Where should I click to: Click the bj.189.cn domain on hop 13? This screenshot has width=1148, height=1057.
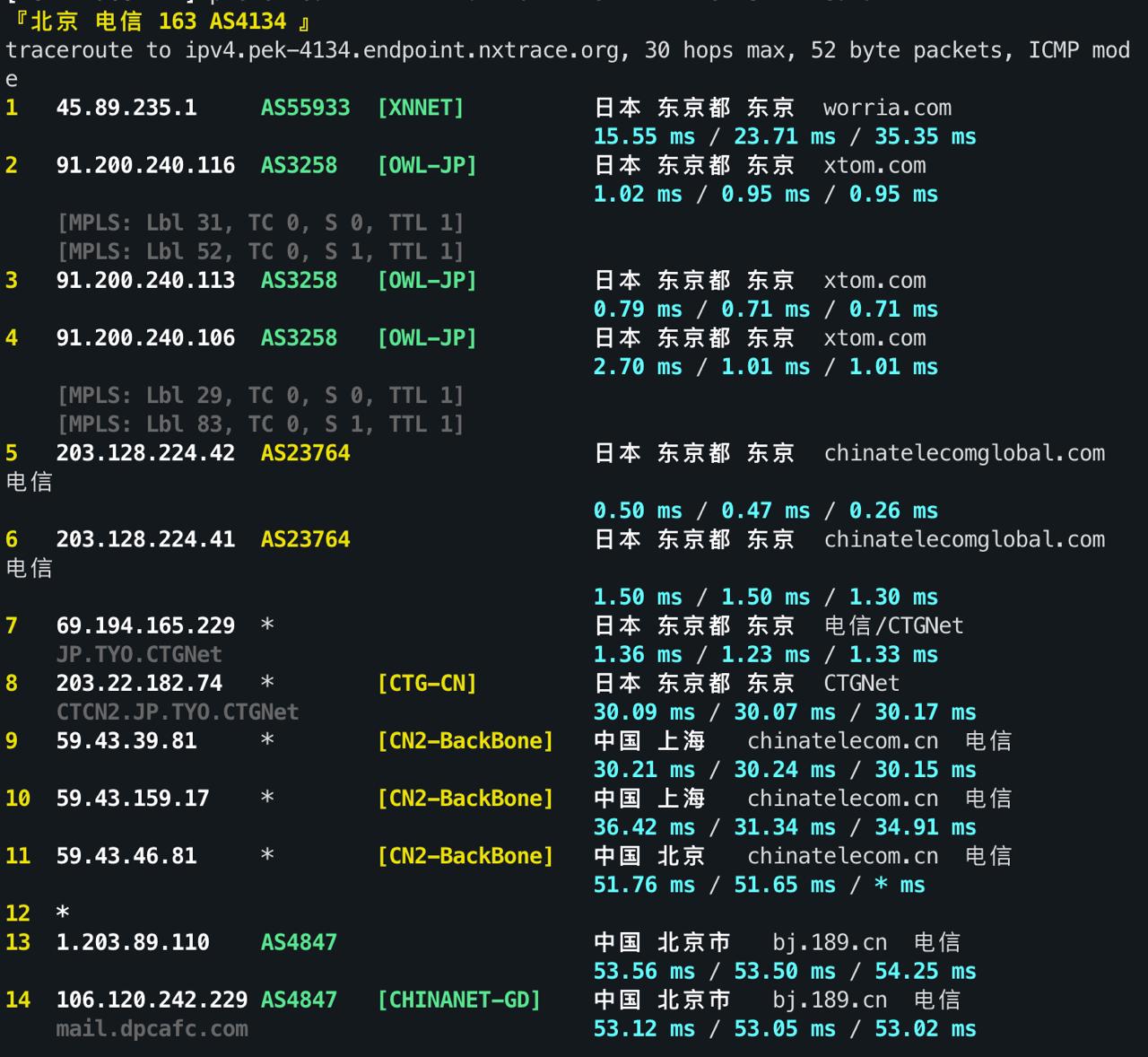(x=830, y=942)
